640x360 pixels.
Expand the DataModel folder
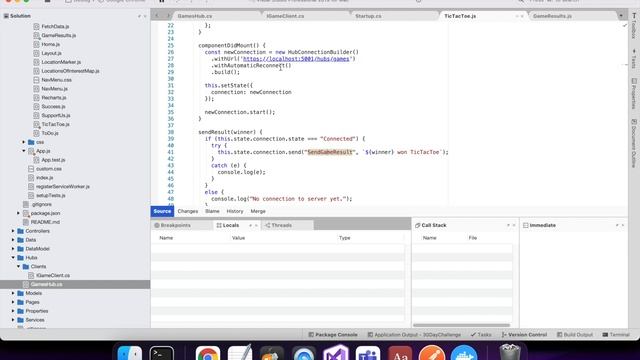pyautogui.click(x=13, y=249)
